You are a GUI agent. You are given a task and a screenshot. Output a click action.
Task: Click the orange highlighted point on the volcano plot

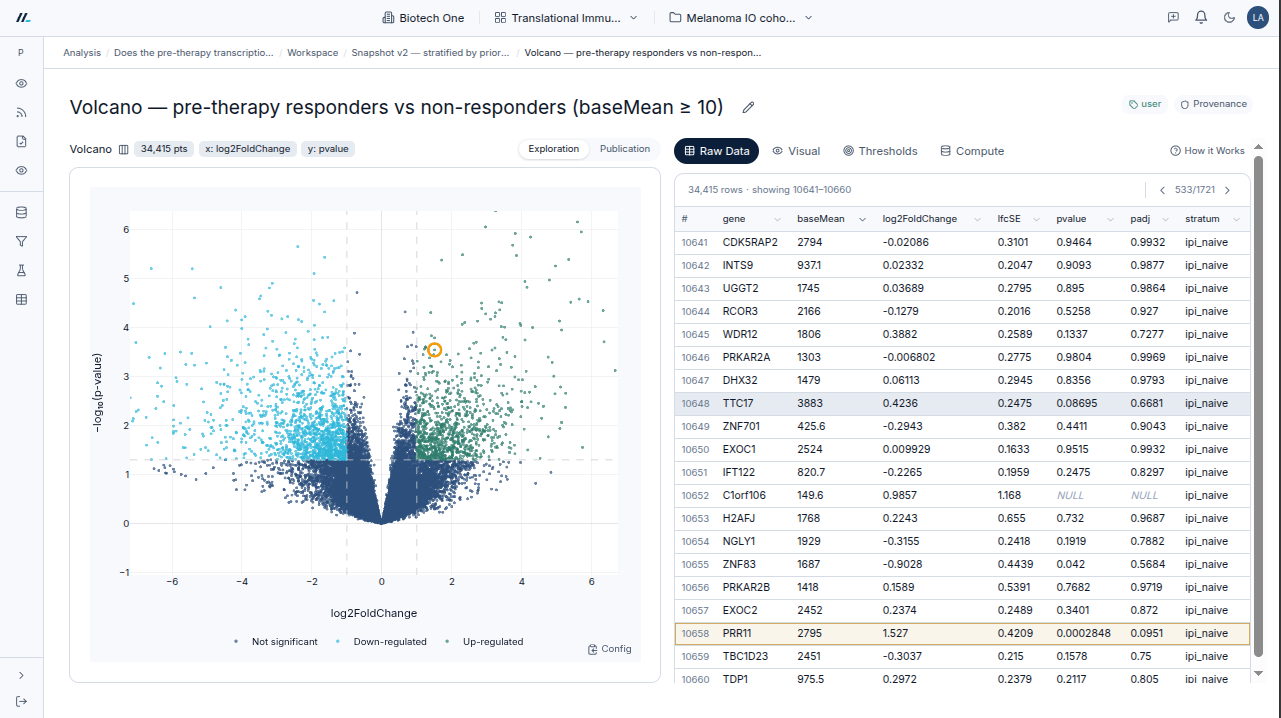[434, 350]
